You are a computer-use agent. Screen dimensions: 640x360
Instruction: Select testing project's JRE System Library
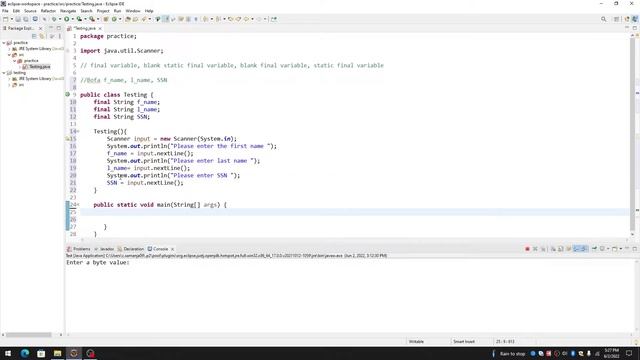click(38, 79)
